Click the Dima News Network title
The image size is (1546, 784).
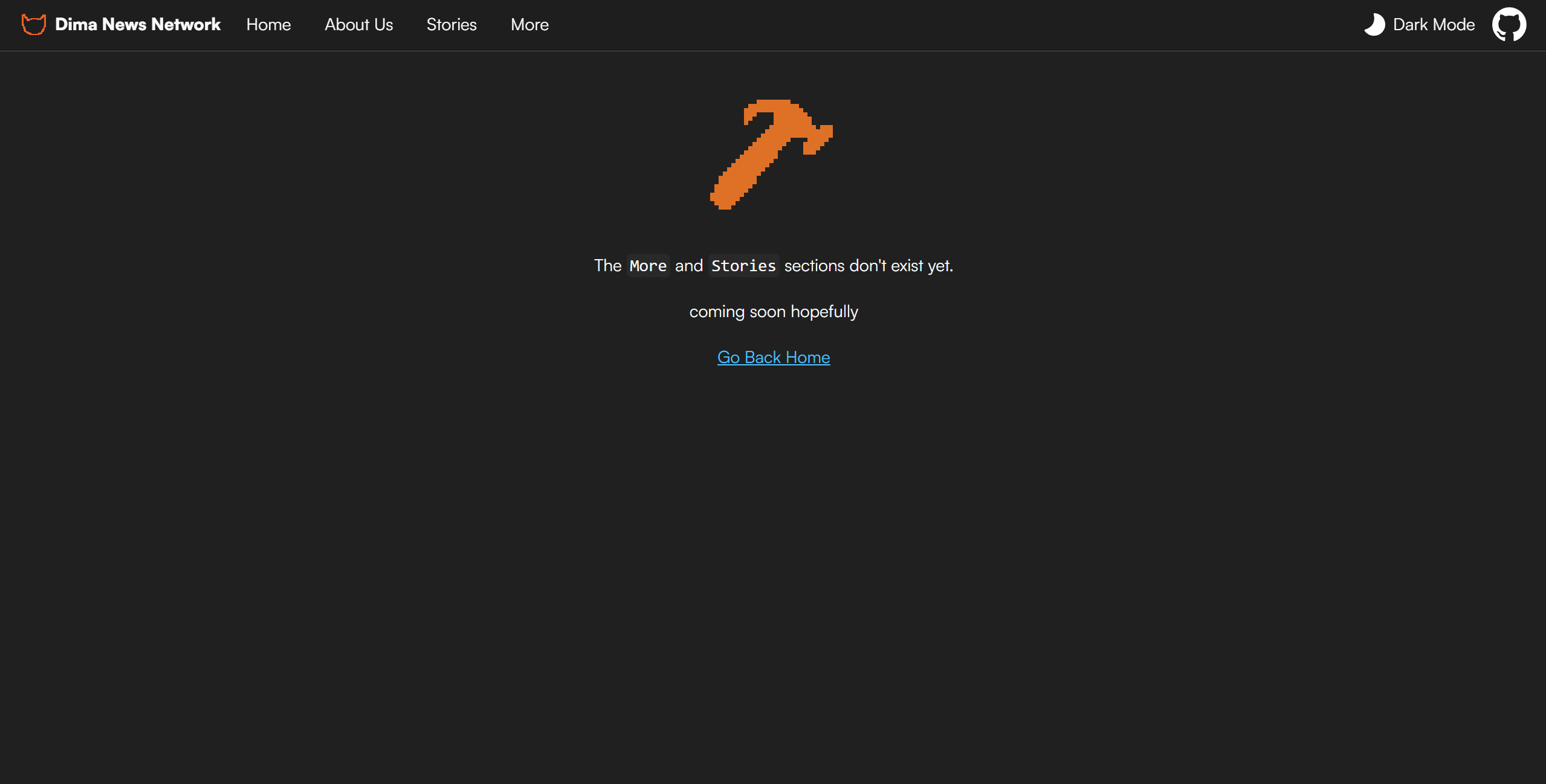pyautogui.click(x=137, y=24)
